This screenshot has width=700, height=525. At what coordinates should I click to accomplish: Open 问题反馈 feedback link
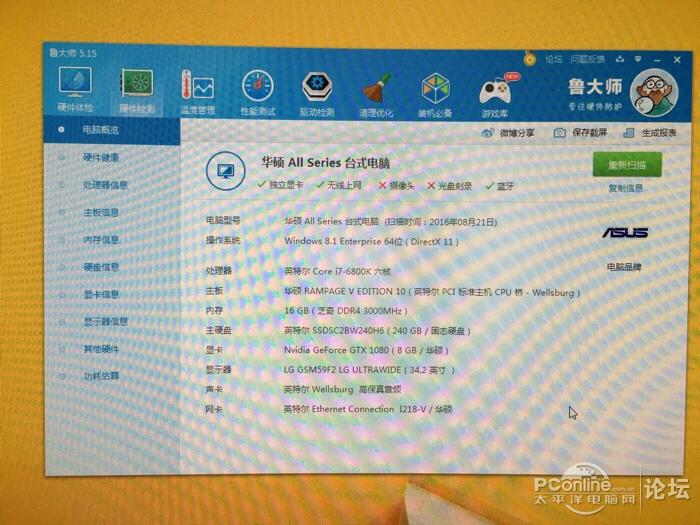[x=588, y=59]
